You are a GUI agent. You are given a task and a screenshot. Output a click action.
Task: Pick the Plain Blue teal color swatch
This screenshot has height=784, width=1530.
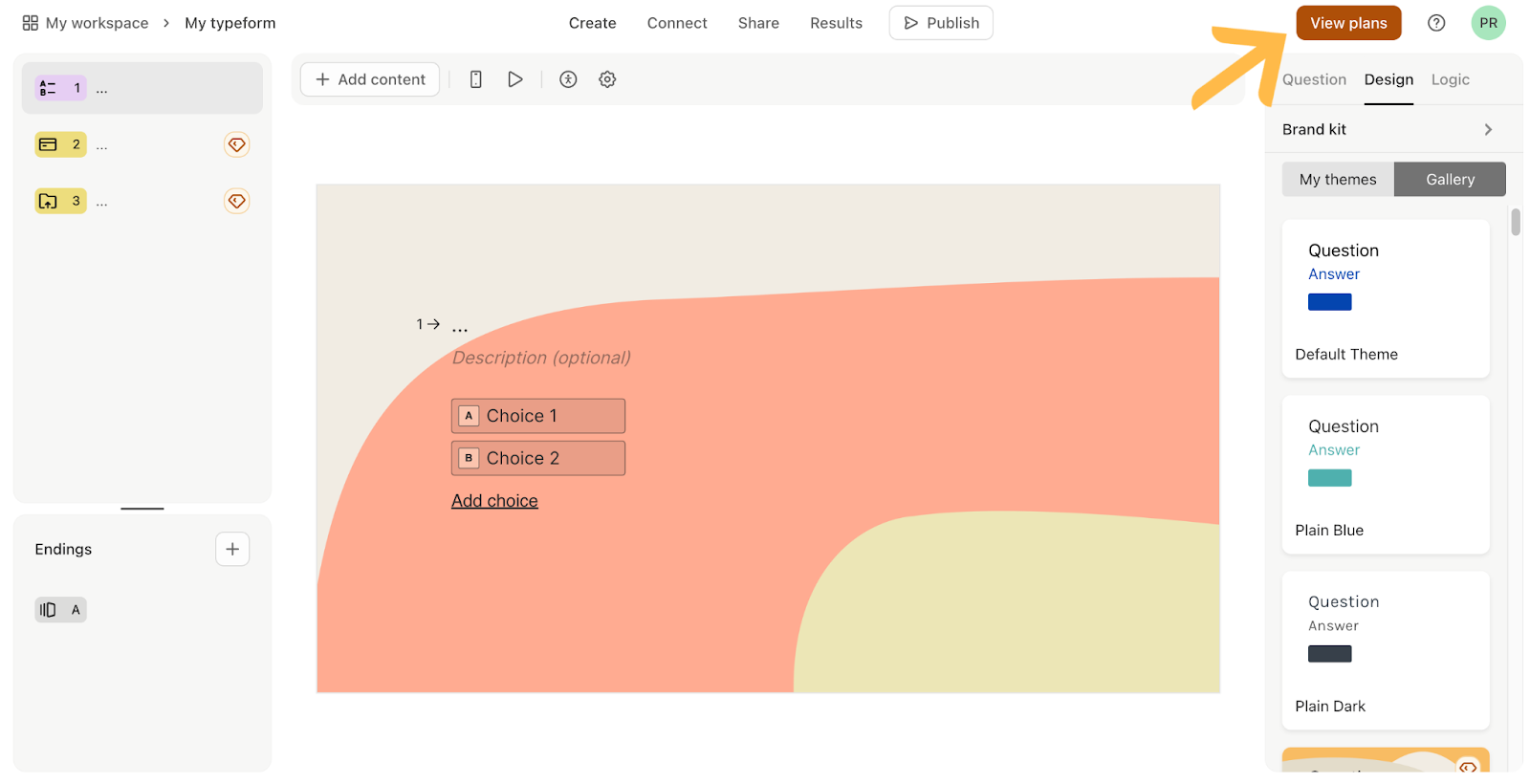coord(1329,478)
